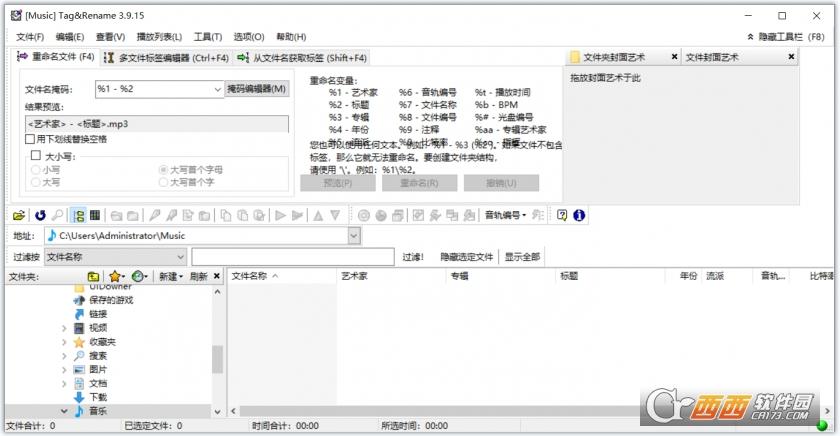This screenshot has width=840, height=436.
Task: Open the 播放列表(L) menu
Action: click(159, 37)
